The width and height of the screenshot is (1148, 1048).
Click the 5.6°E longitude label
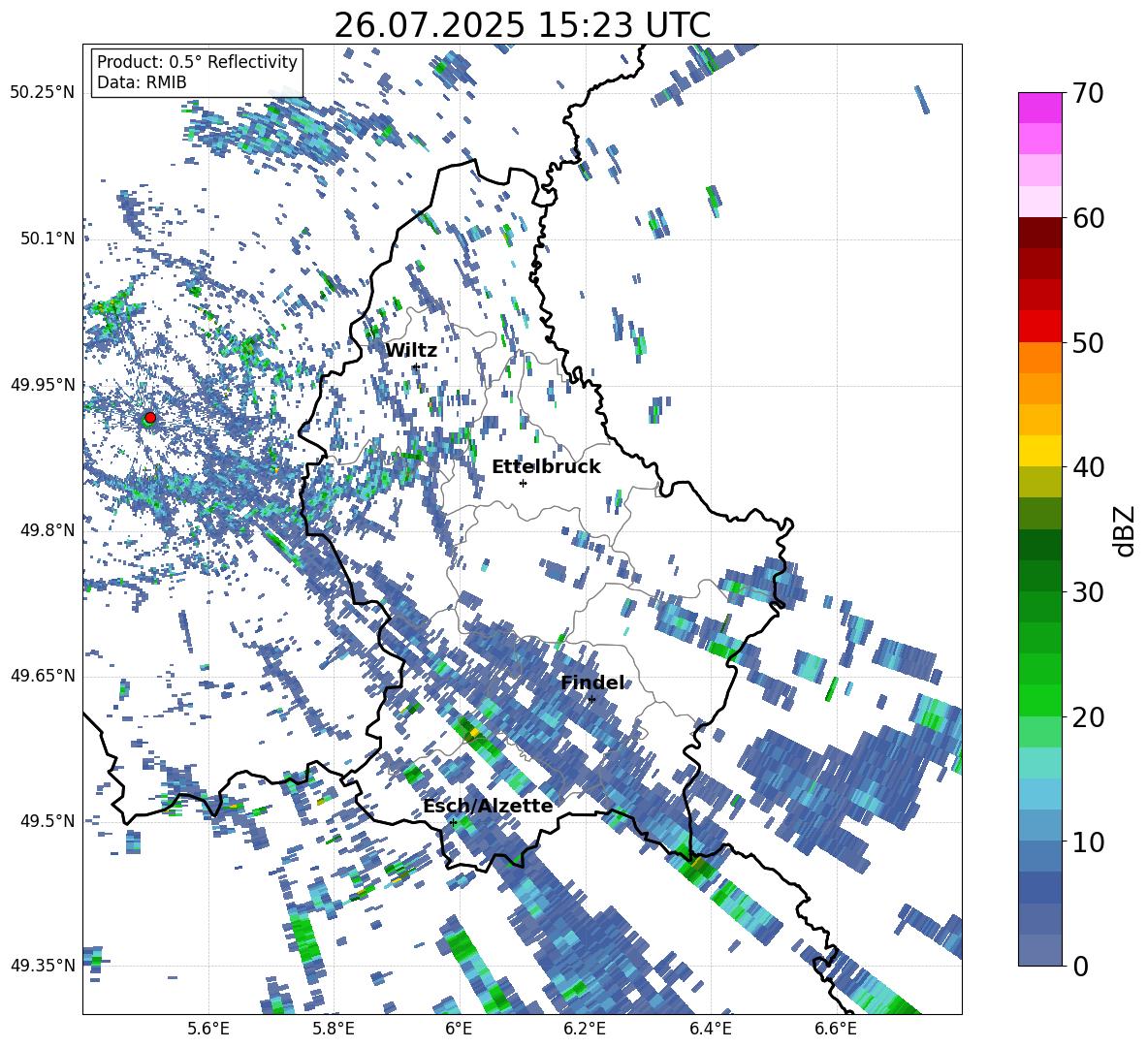point(208,1029)
